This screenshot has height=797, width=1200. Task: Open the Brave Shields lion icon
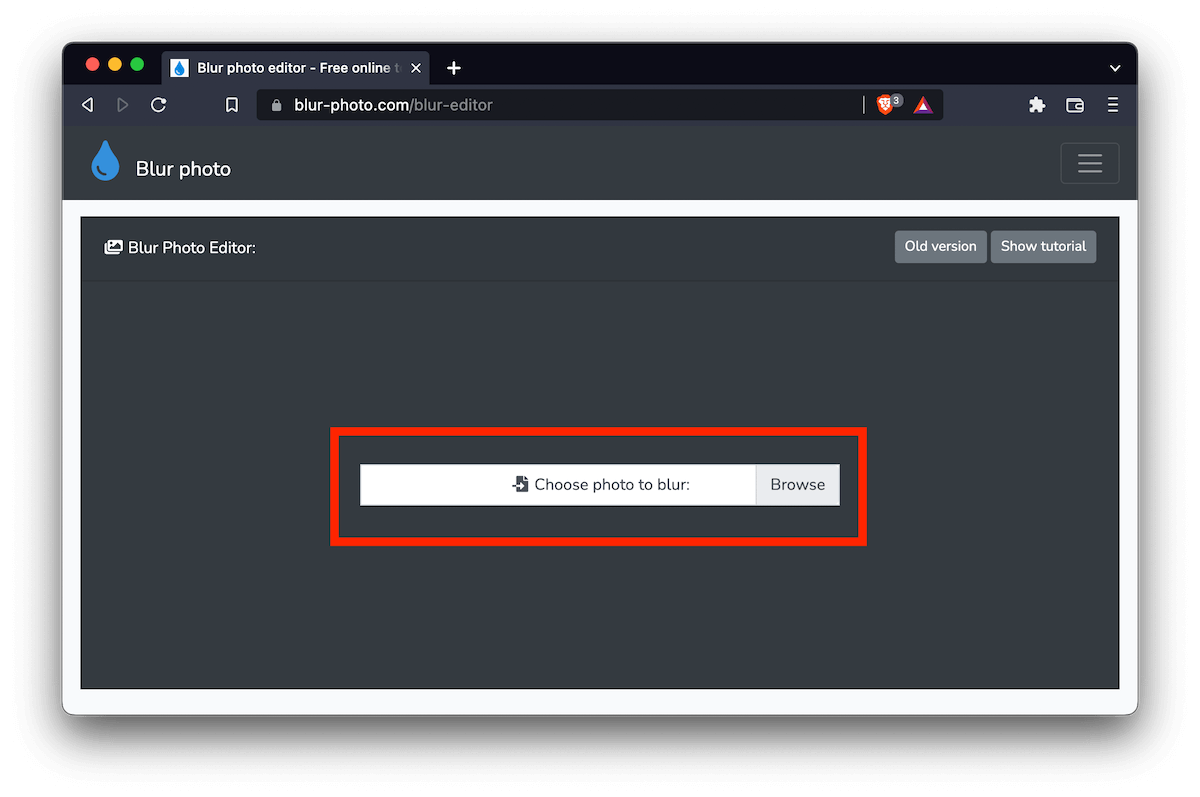(887, 105)
